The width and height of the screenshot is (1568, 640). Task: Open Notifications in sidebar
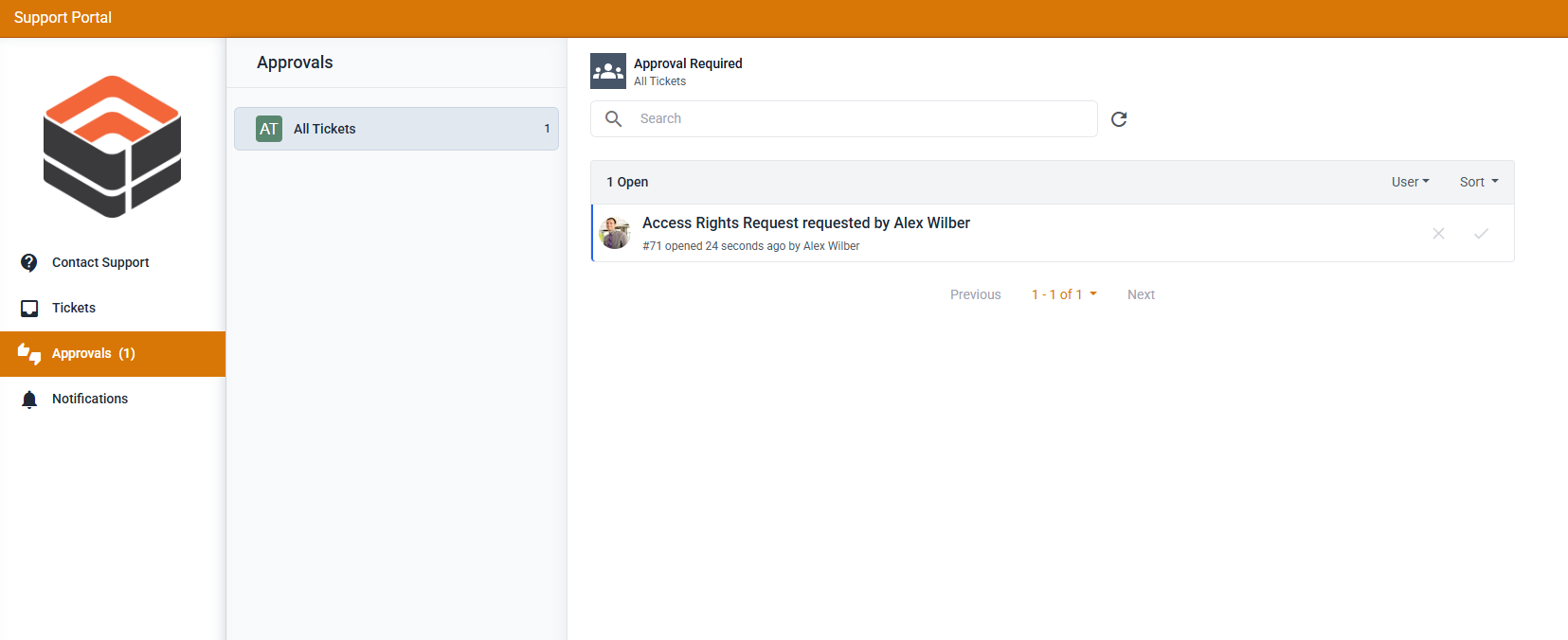tap(113, 400)
